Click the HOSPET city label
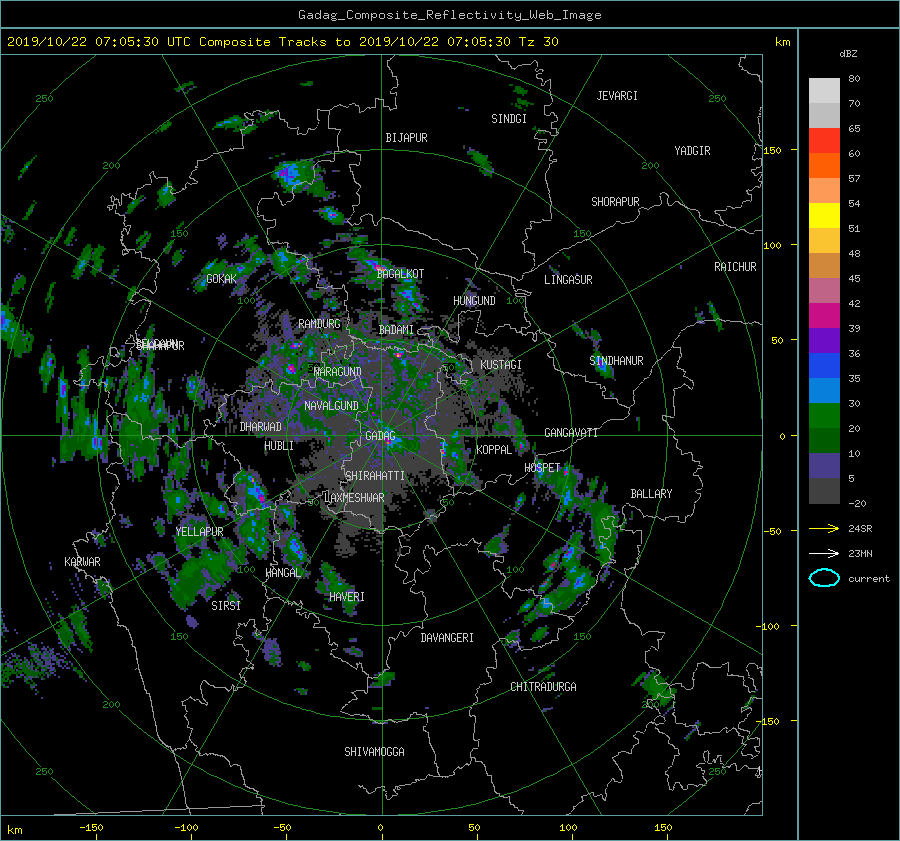Screen dimensions: 900x841 tap(542, 468)
